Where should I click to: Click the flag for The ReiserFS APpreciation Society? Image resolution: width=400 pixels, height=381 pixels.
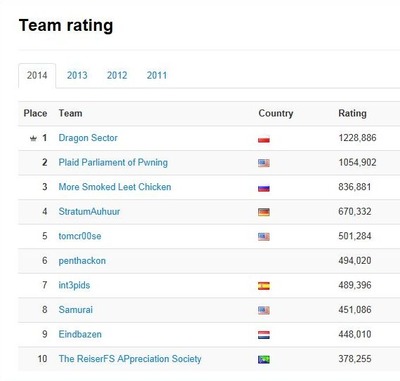264,359
